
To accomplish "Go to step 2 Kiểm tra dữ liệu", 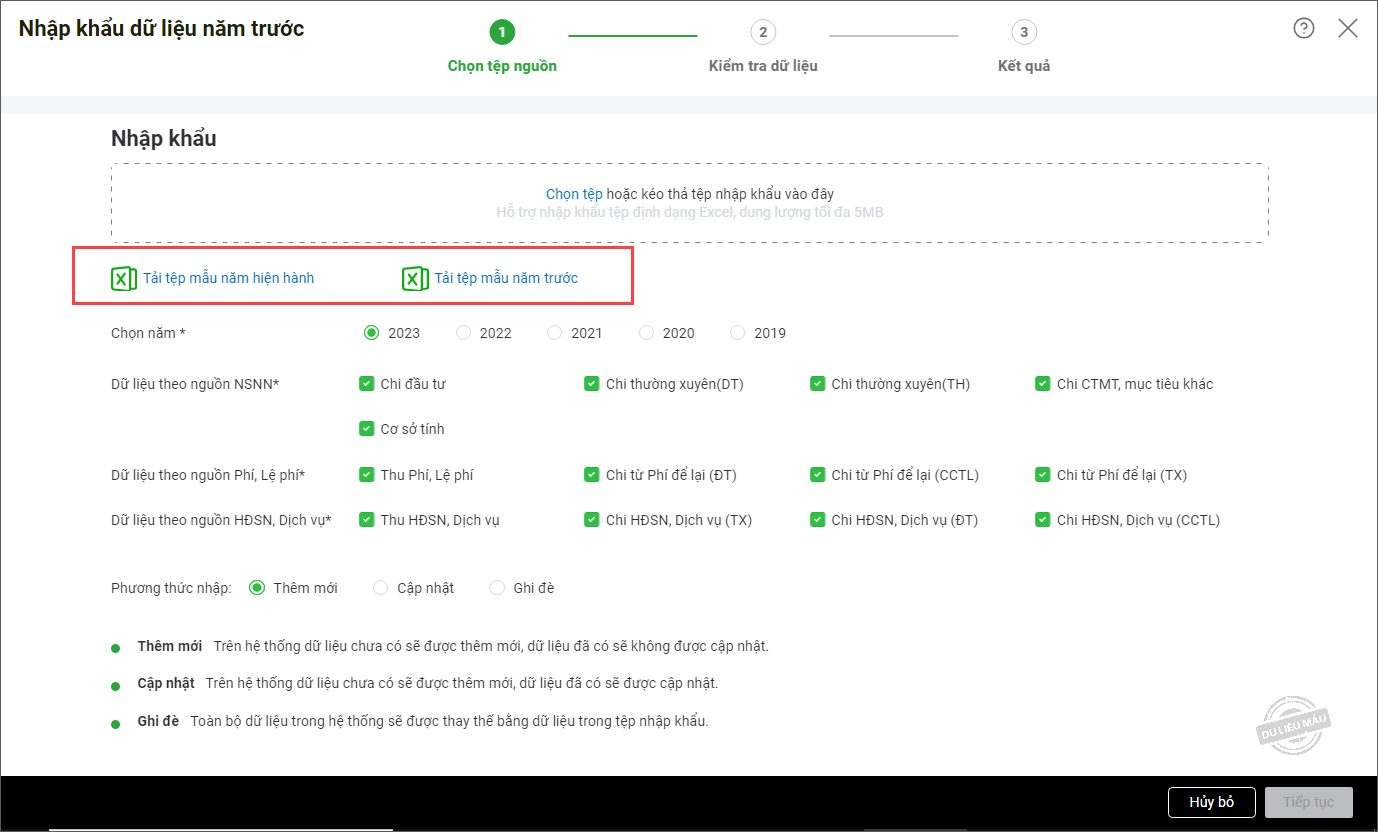I will tap(763, 33).
